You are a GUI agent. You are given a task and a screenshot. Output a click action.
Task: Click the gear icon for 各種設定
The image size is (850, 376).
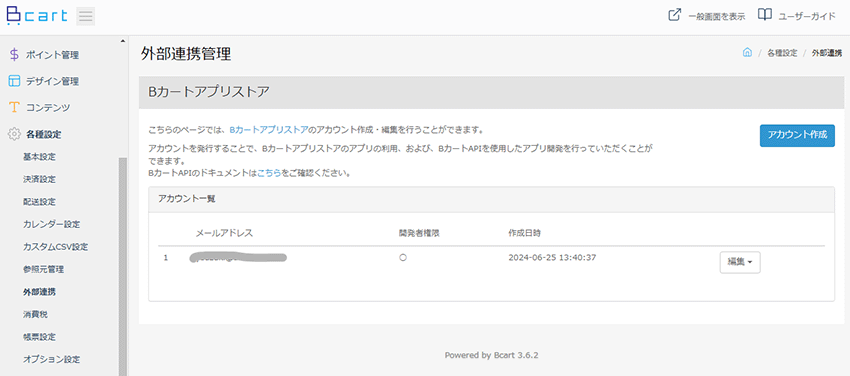pos(15,134)
